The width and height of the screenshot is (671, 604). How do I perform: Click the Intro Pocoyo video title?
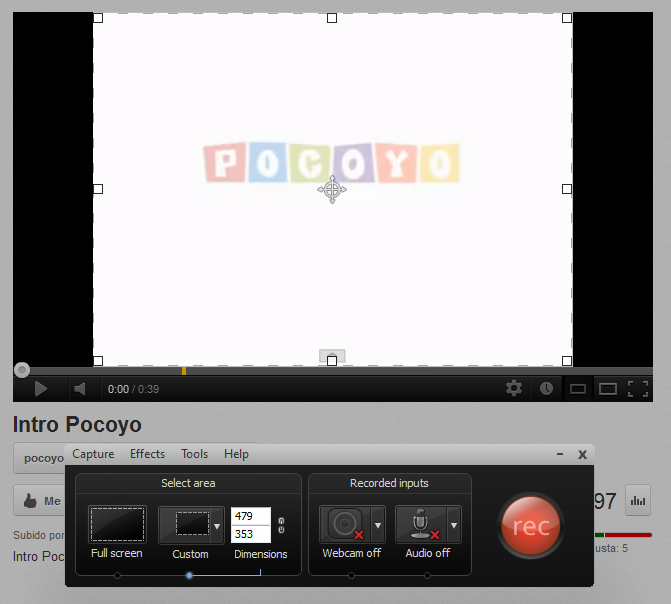(77, 425)
